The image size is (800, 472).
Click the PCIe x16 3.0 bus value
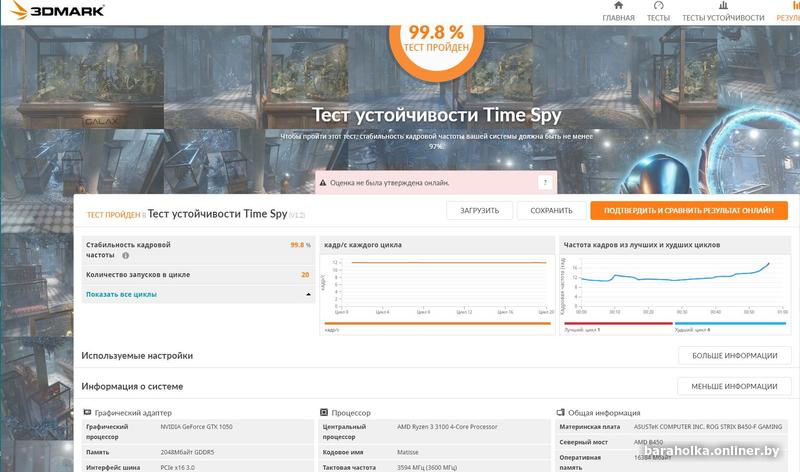[x=178, y=467]
